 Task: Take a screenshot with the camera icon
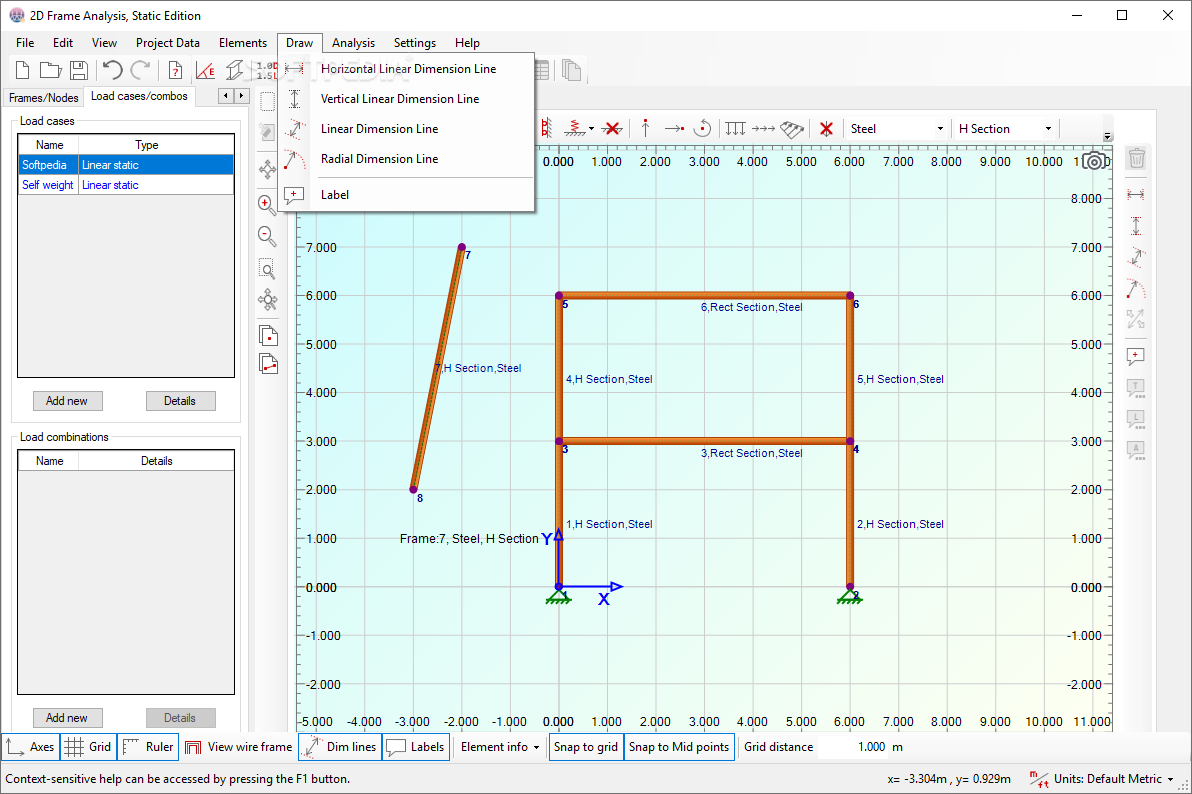[1095, 161]
